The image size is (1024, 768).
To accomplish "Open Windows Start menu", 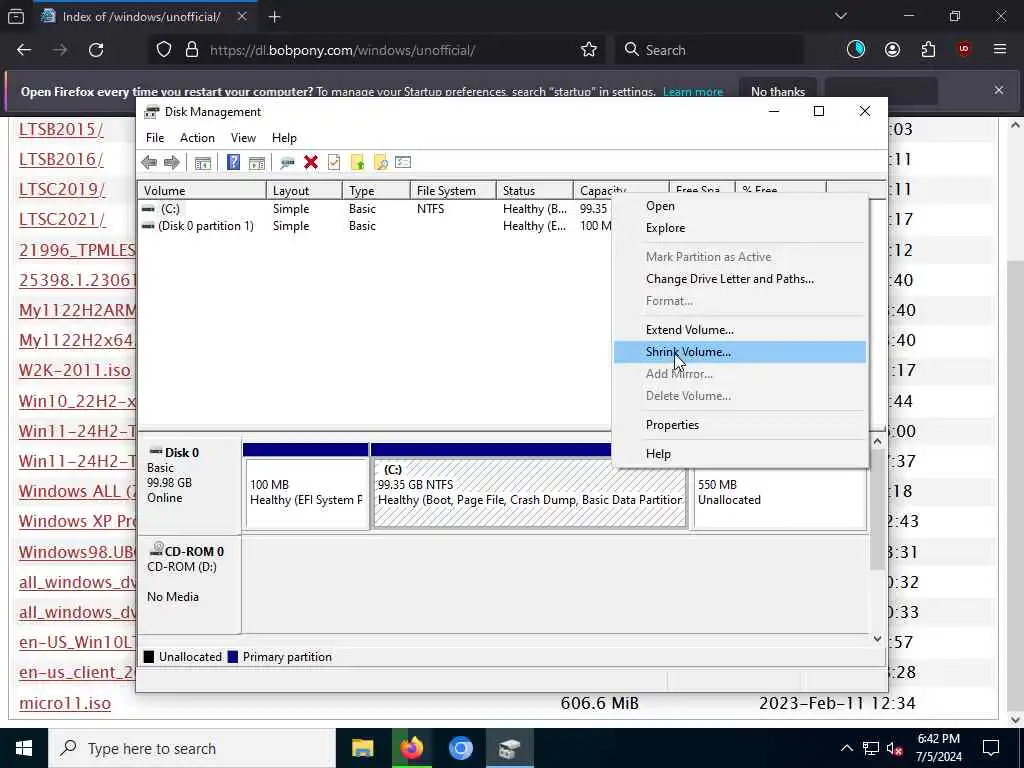I will click(x=24, y=748).
